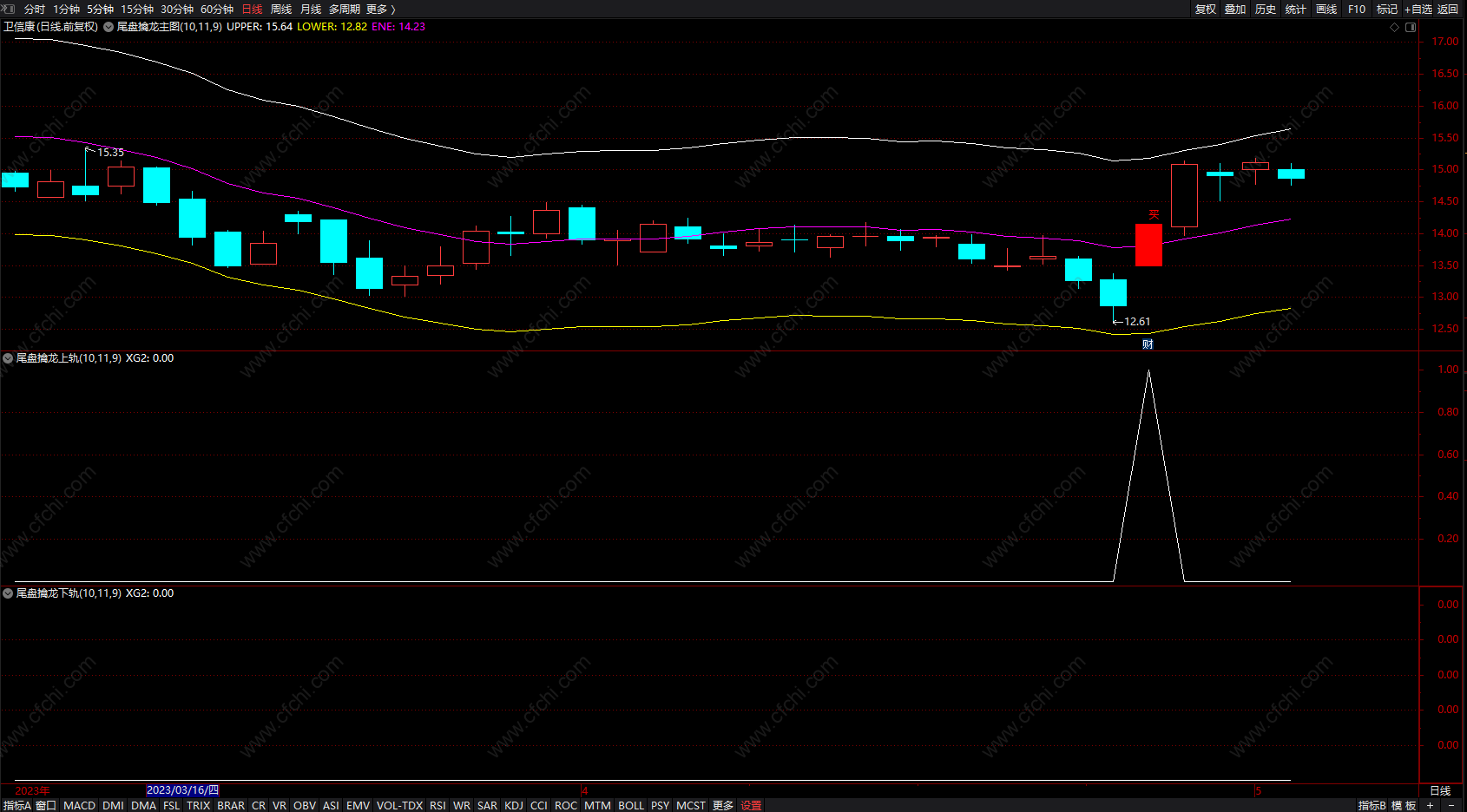The width and height of the screenshot is (1467, 812).
Task: Click the red 买 signal marker
Action: tap(1154, 214)
